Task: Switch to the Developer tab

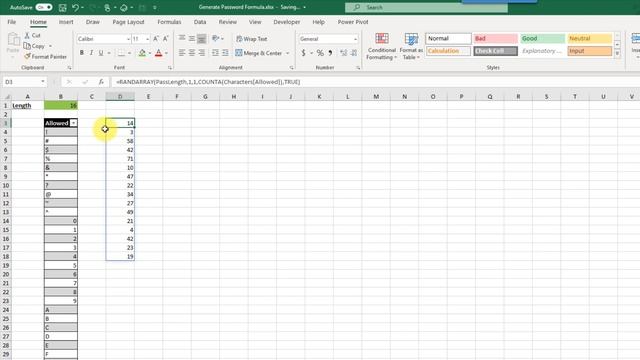Action: point(287,22)
